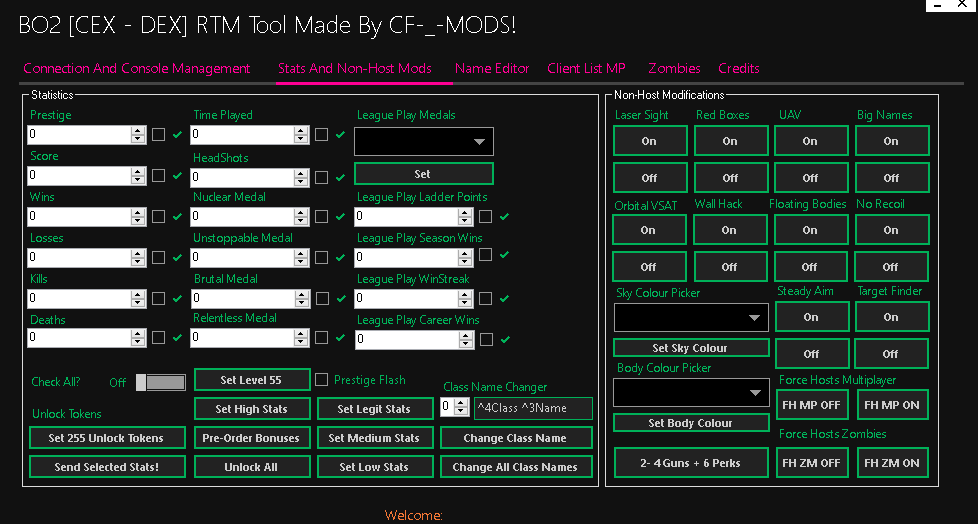Switch to the Name Editor tab
The height and width of the screenshot is (524, 978).
pyautogui.click(x=492, y=69)
